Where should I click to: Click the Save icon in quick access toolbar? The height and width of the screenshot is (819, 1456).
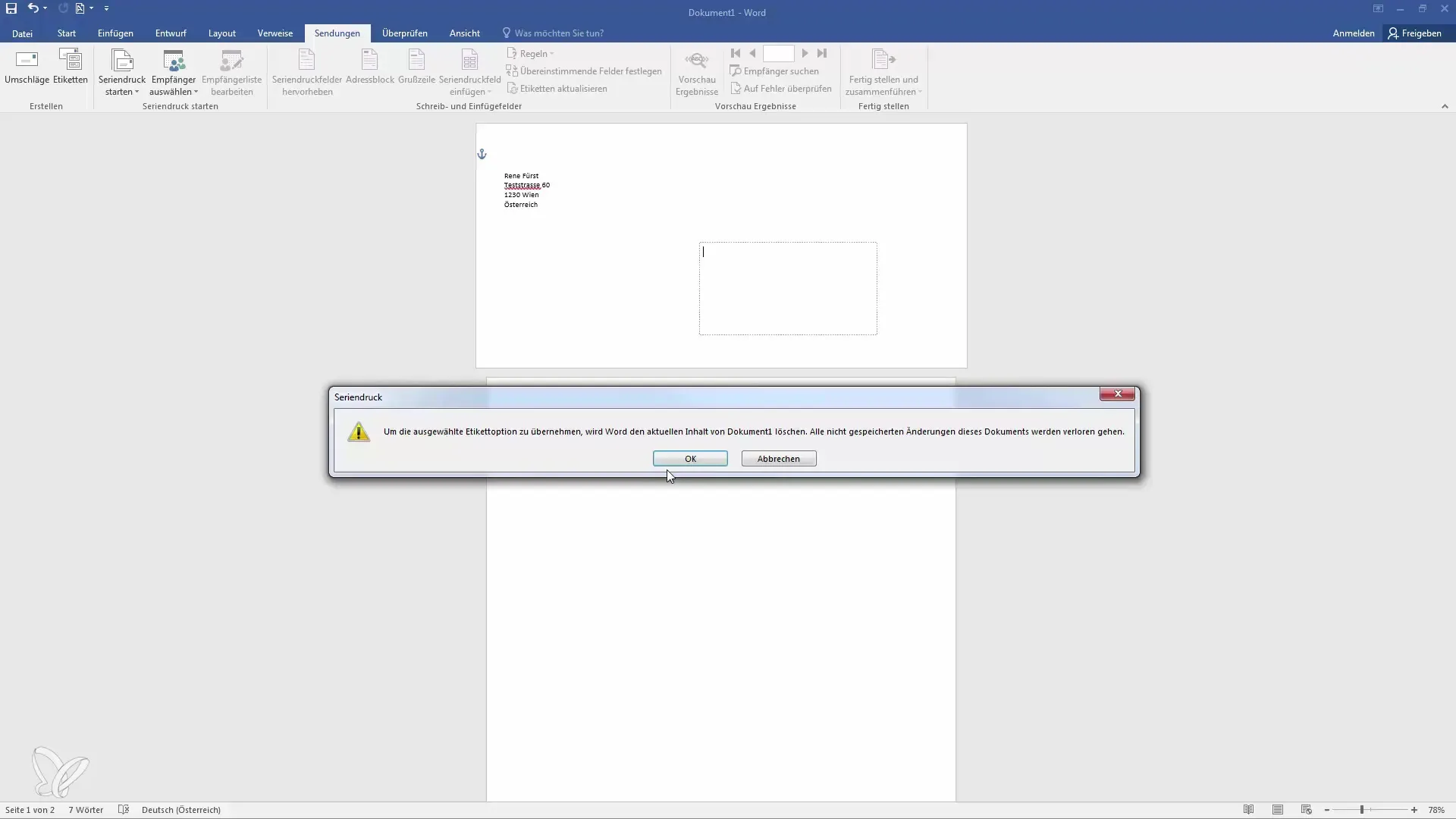(x=11, y=8)
